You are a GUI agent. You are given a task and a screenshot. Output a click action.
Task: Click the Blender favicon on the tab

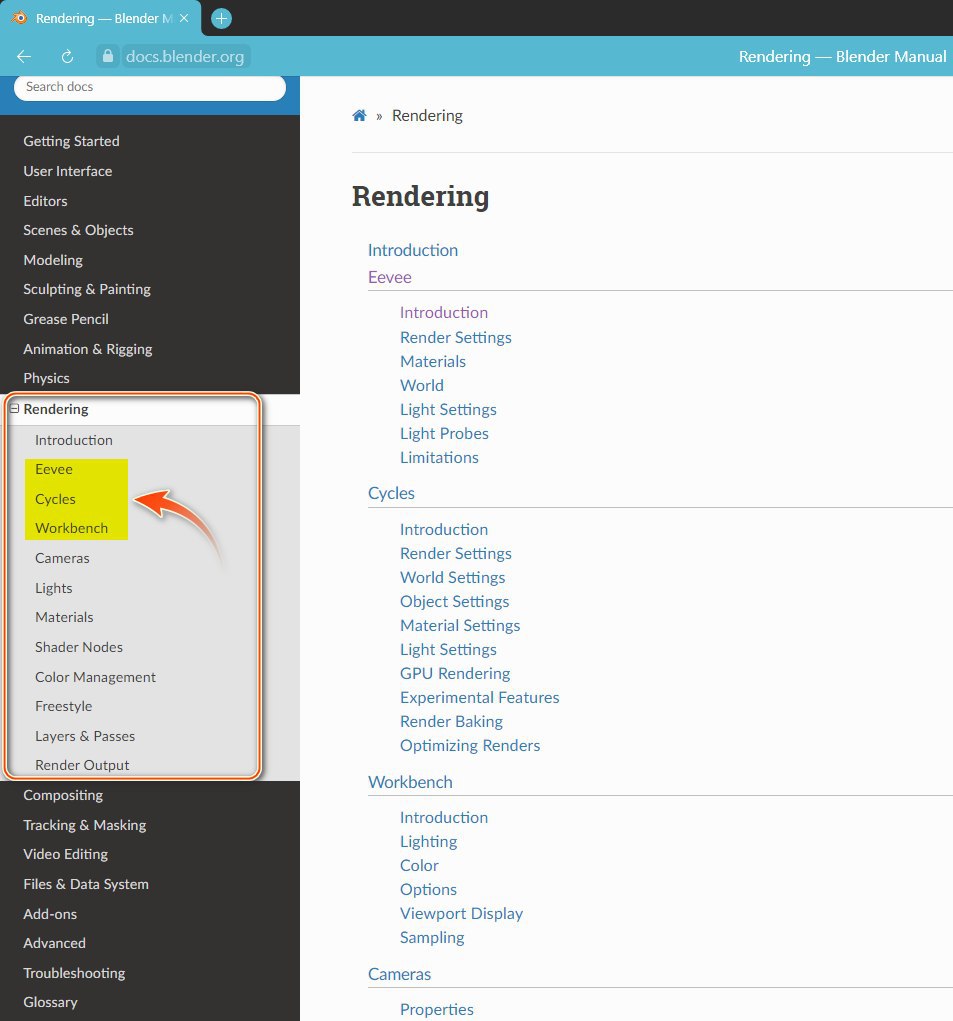point(20,18)
